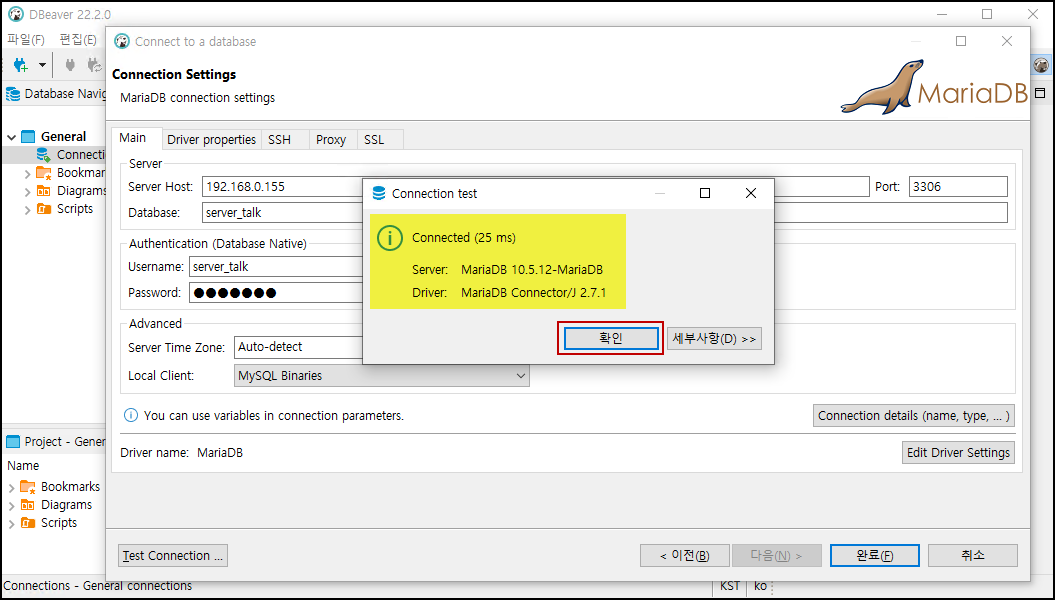1055x600 pixels.
Task: Click the 완료(F) finish button
Action: pos(875,556)
